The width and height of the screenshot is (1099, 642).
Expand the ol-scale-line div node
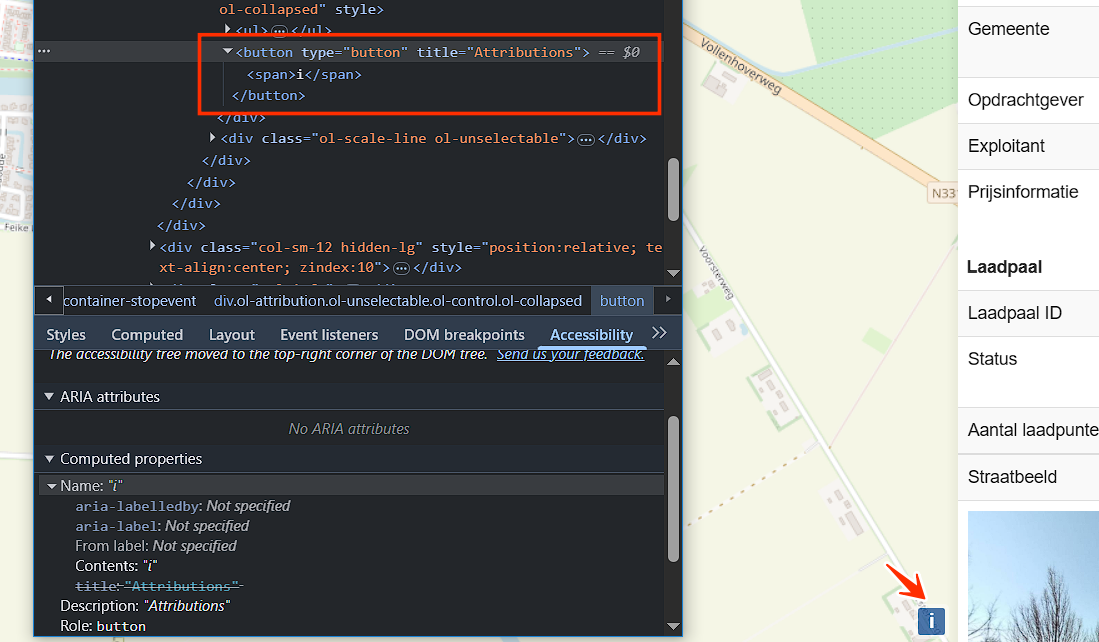click(x=213, y=138)
